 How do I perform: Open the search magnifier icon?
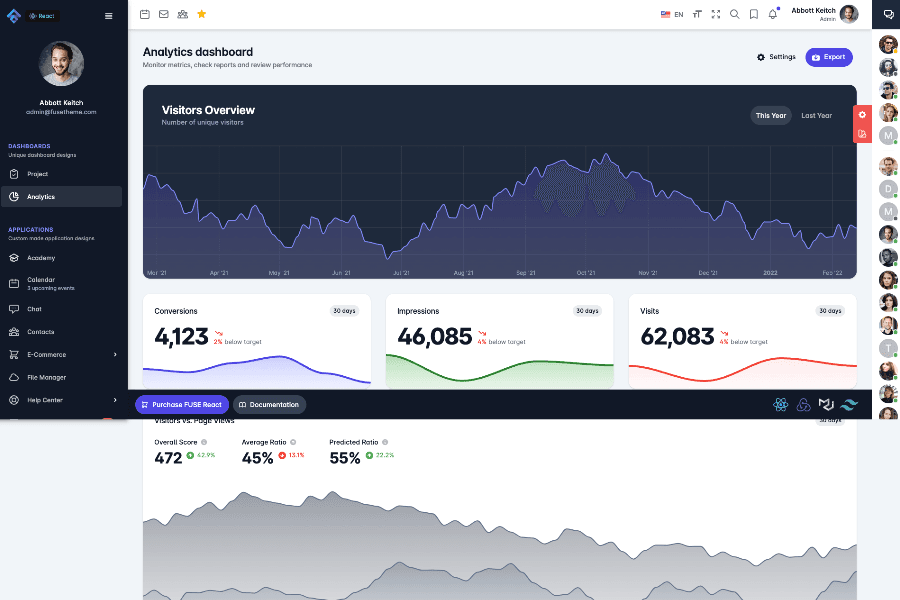(x=735, y=14)
